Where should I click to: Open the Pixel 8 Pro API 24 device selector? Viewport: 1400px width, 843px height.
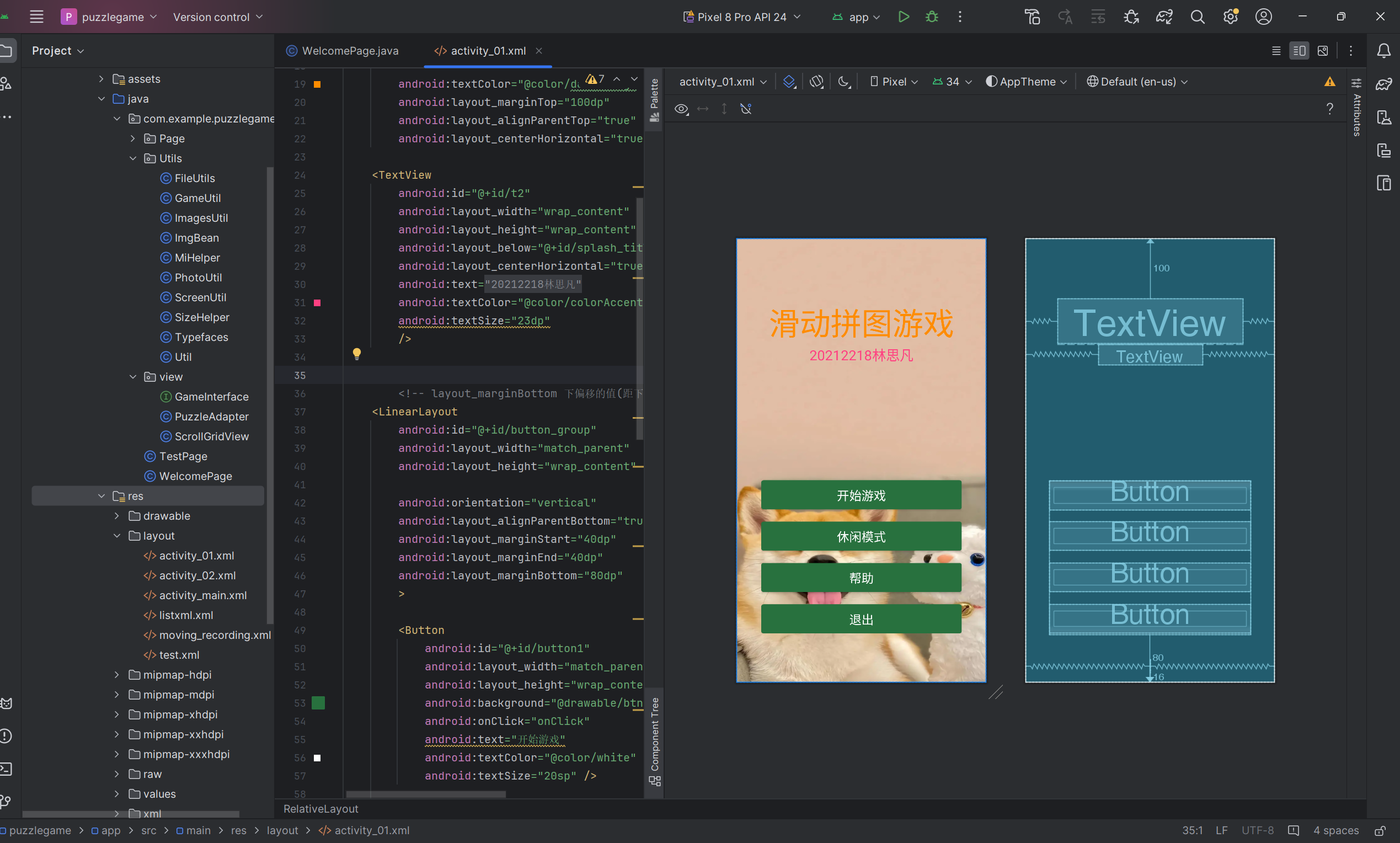(x=742, y=17)
